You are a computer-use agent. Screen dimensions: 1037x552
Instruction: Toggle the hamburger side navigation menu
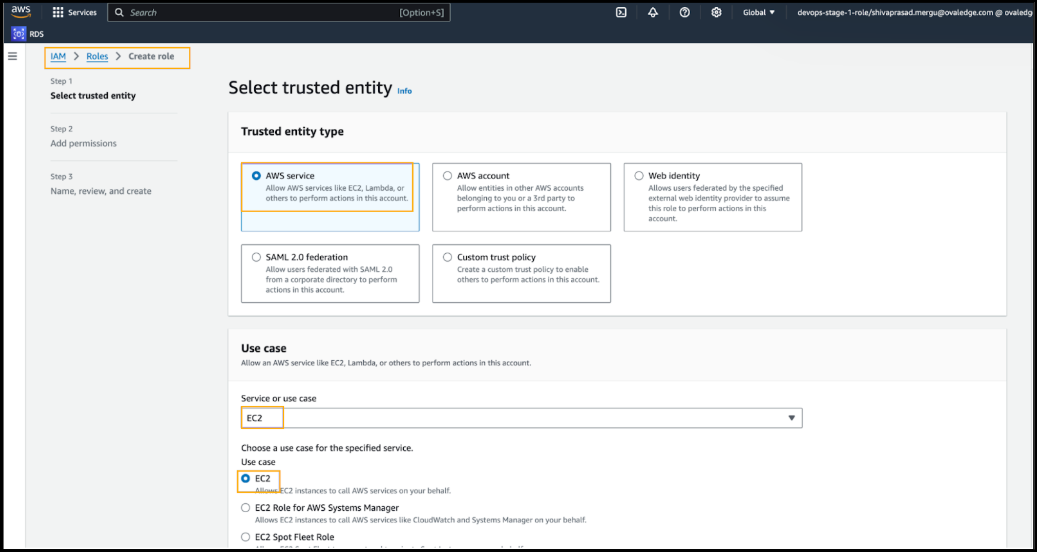point(12,56)
